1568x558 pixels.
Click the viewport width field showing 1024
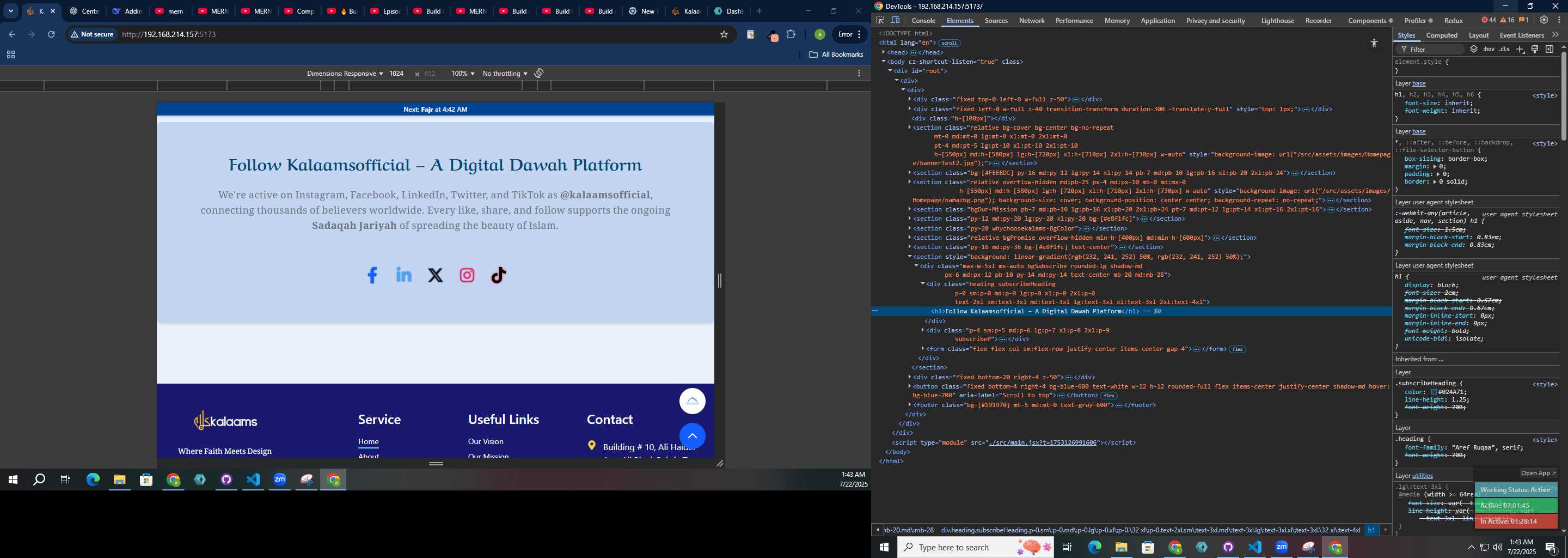click(x=397, y=74)
